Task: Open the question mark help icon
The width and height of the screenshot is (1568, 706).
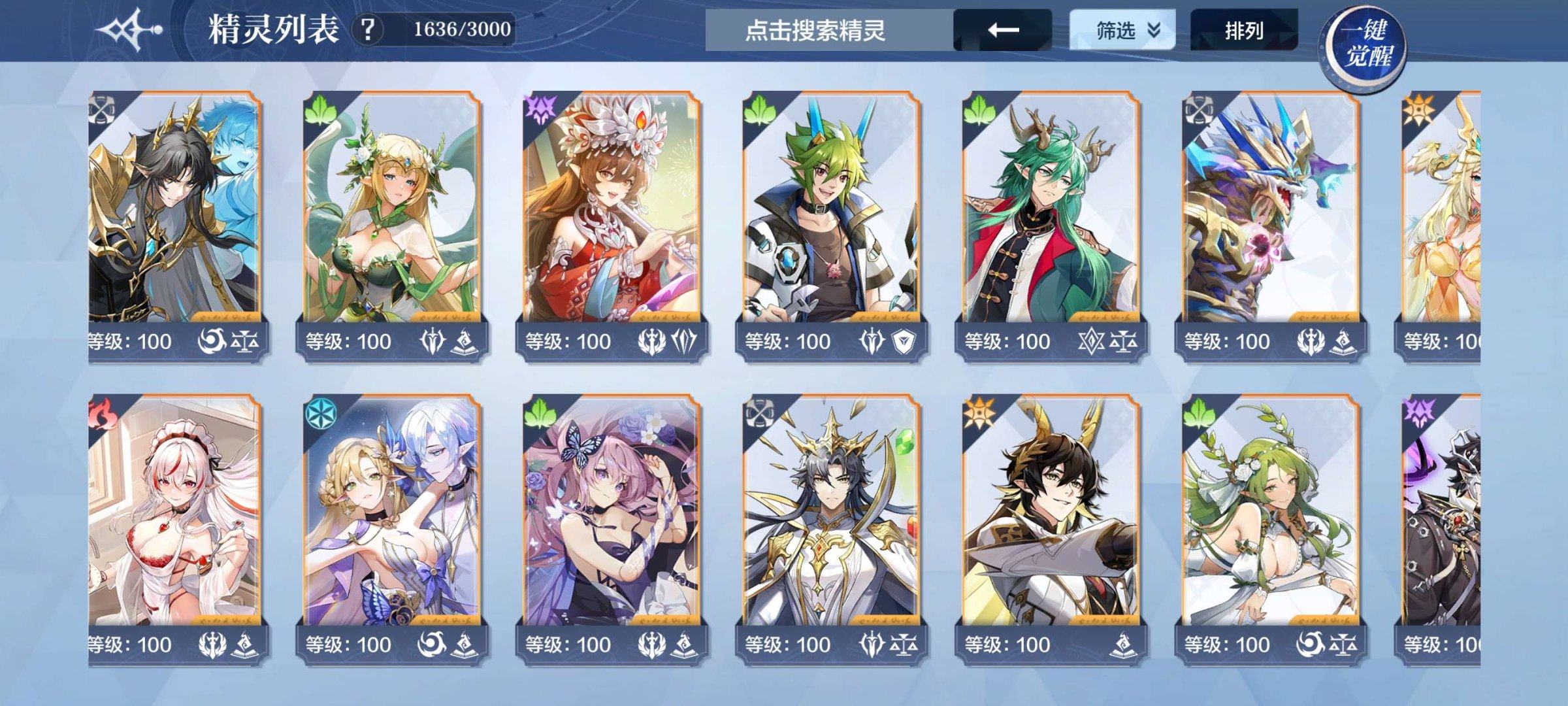Action: [x=368, y=29]
